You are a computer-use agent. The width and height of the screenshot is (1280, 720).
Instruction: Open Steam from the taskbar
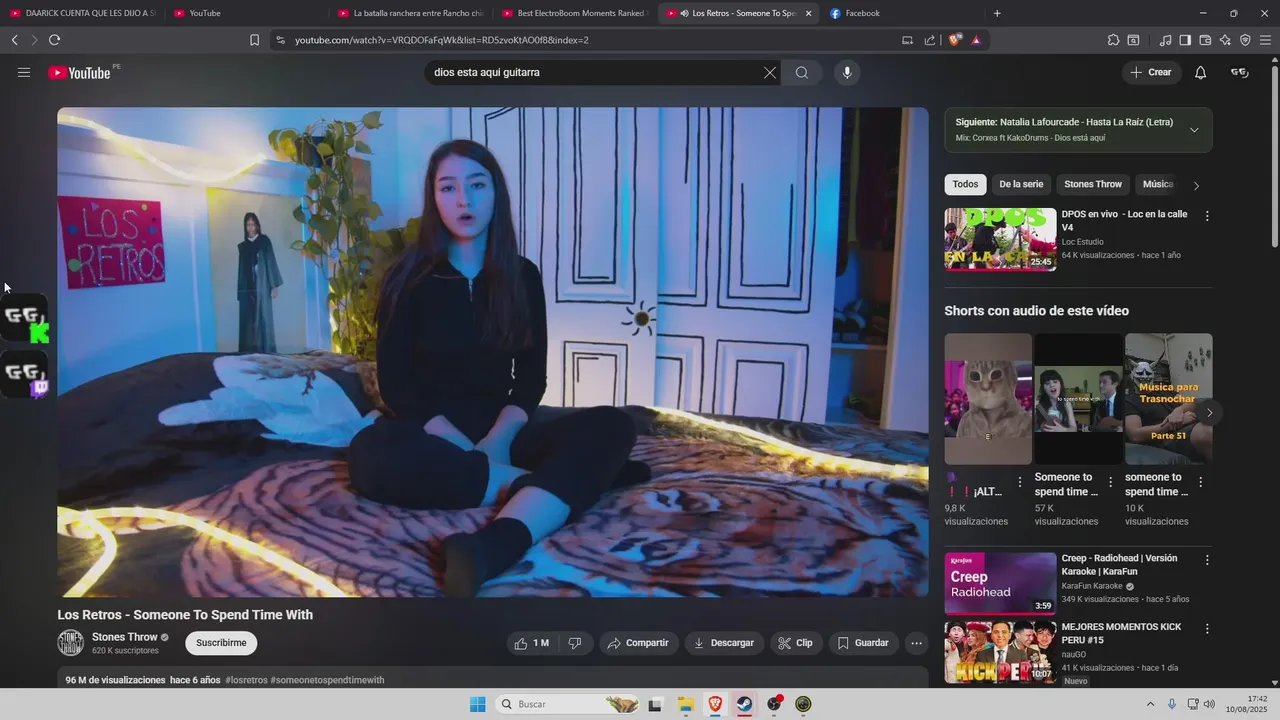click(745, 704)
